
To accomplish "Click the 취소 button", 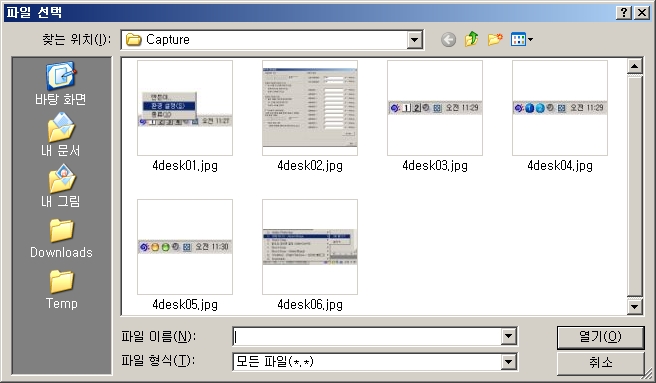I will [x=600, y=362].
